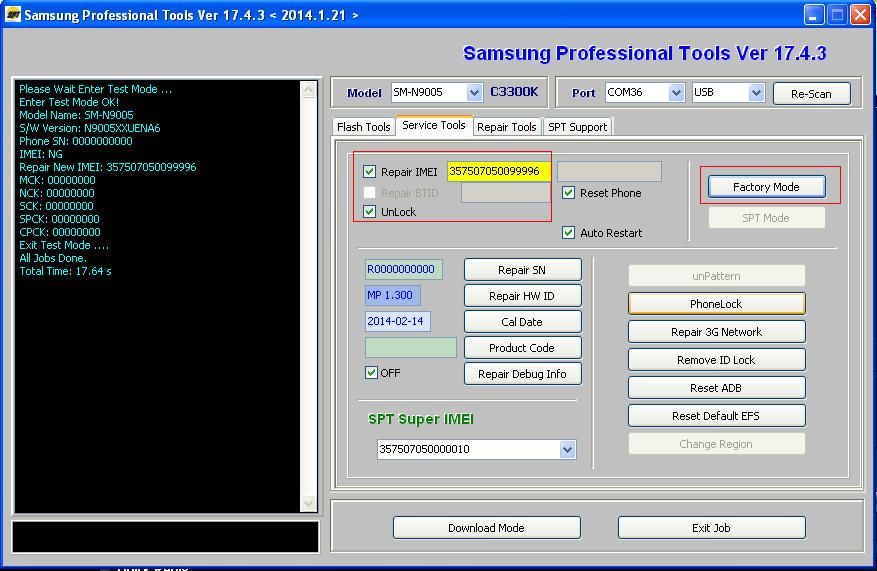Click the 2014-02-14 cal date field
The height and width of the screenshot is (571, 877).
point(398,321)
